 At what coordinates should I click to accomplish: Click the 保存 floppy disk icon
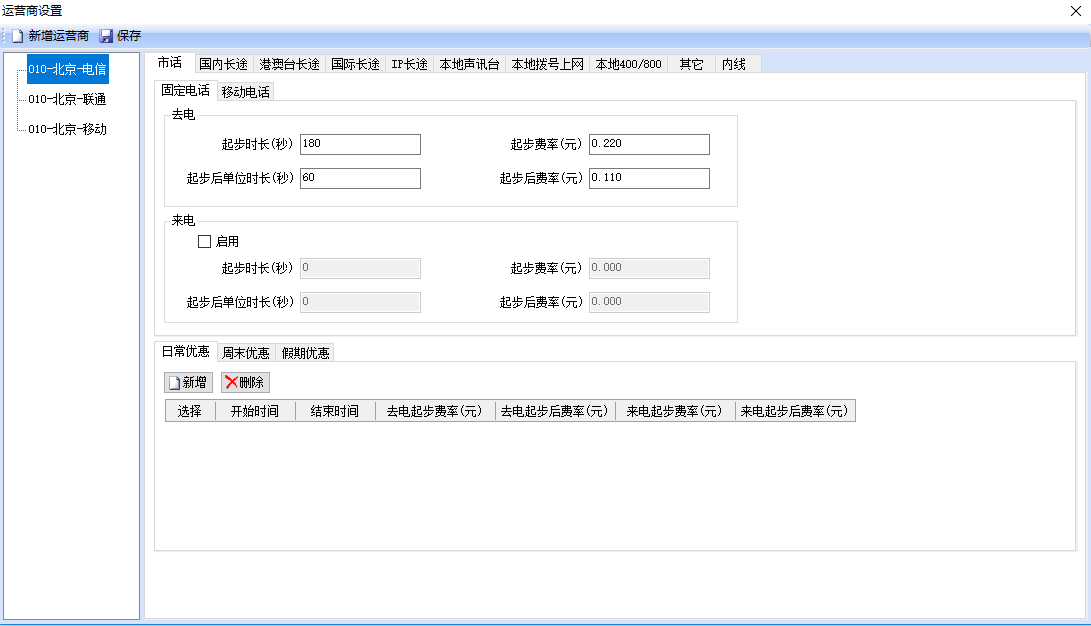tap(106, 36)
